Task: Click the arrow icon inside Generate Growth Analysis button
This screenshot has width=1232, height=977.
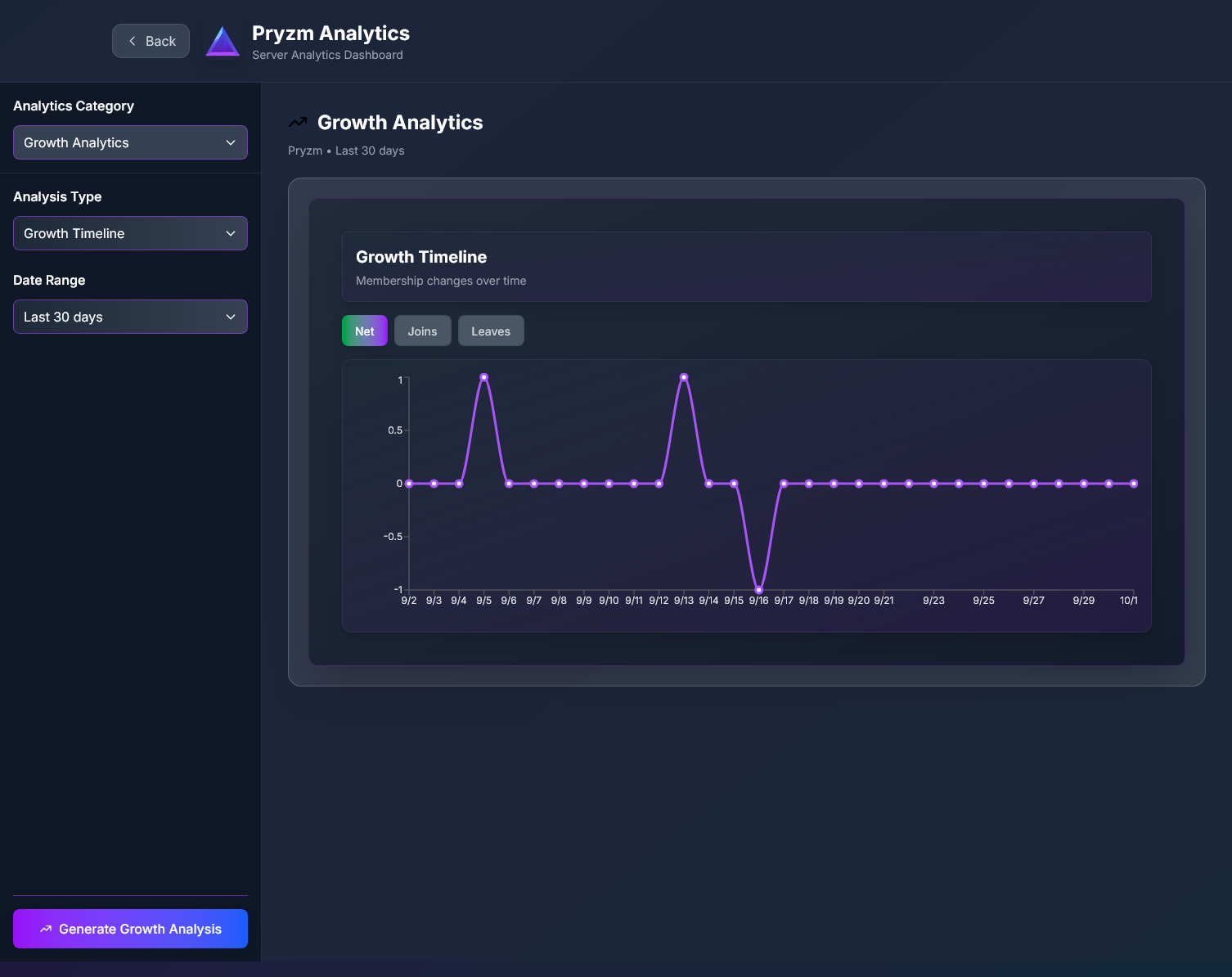Action: [x=47, y=929]
